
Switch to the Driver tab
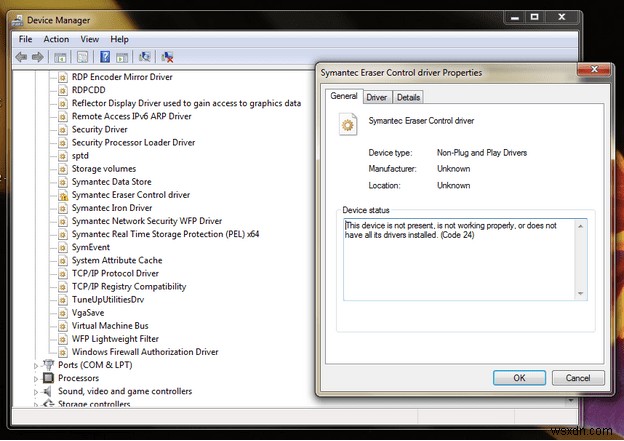coord(376,97)
